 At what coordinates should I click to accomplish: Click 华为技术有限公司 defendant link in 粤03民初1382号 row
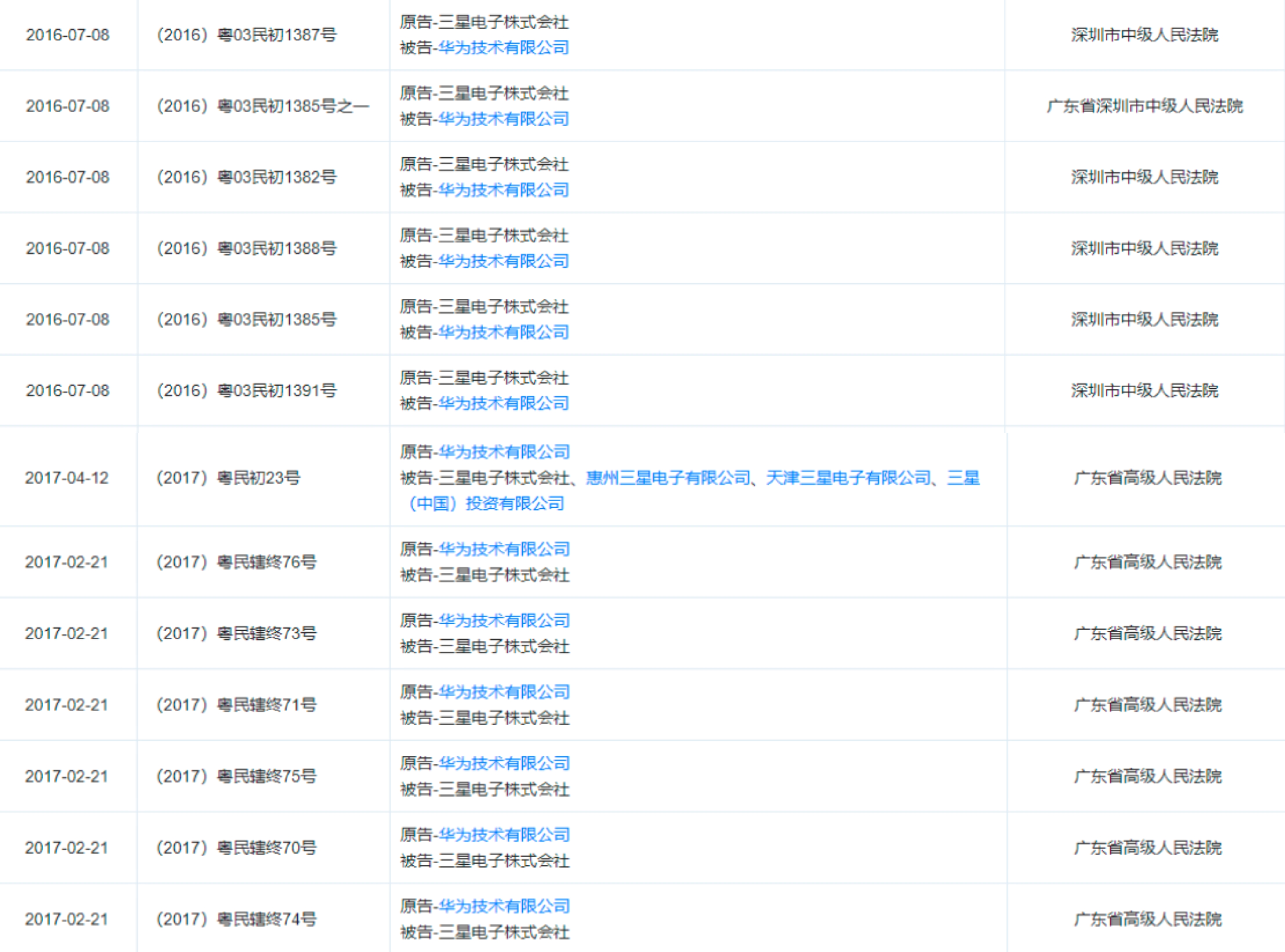[x=503, y=190]
